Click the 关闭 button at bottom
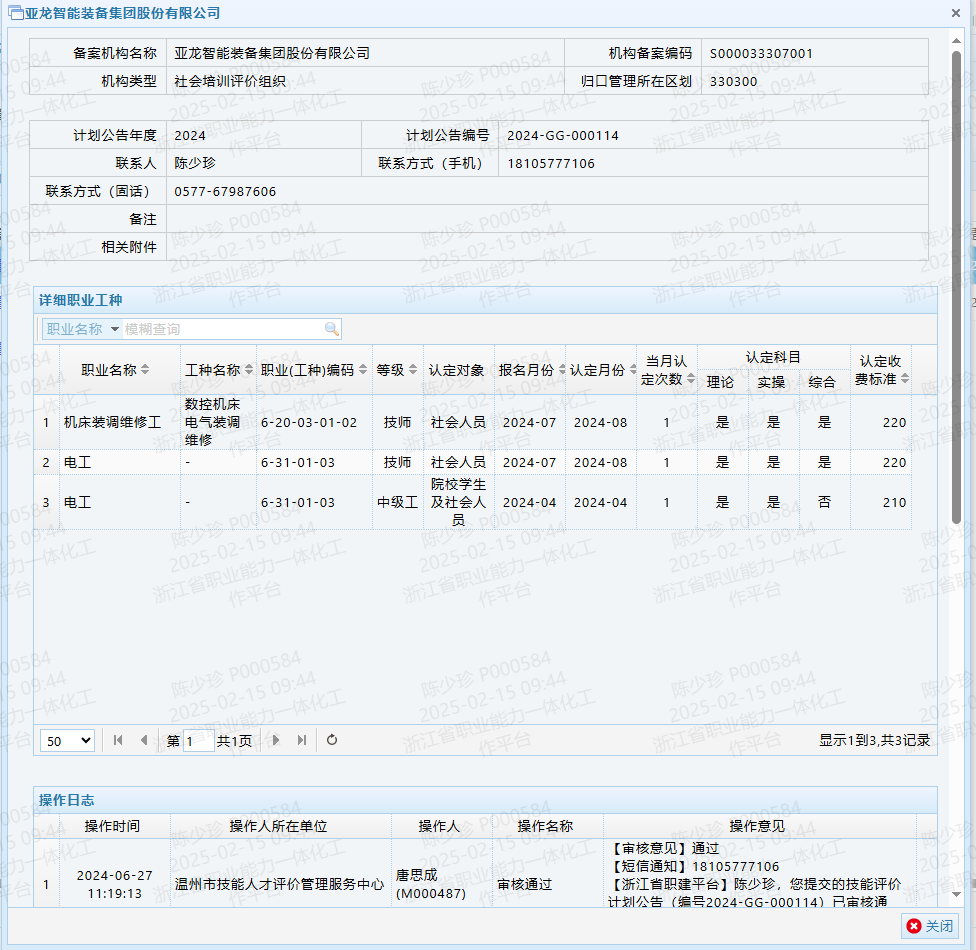The image size is (976, 950). pyautogui.click(x=930, y=926)
